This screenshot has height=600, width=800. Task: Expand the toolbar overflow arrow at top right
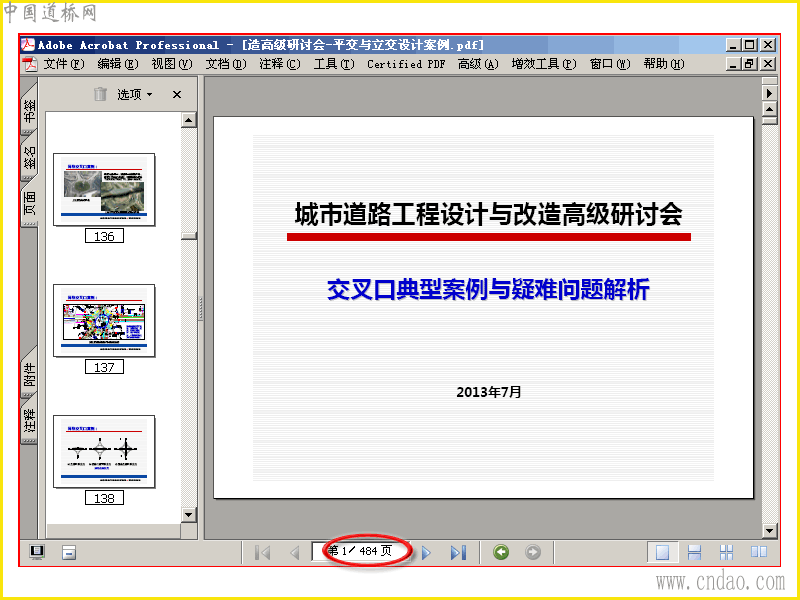(x=769, y=93)
